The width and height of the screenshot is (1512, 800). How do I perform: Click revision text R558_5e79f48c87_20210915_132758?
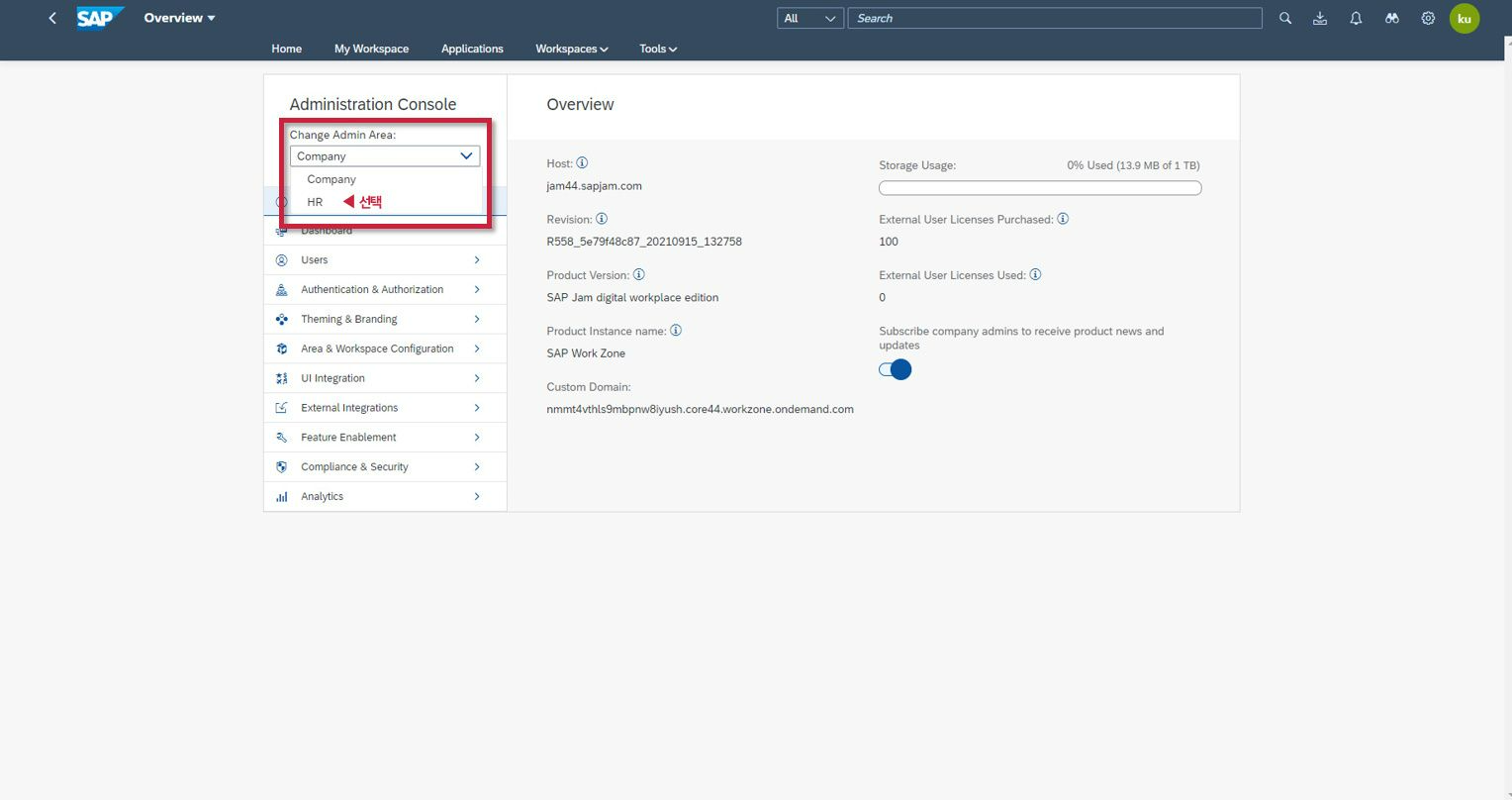pos(644,242)
